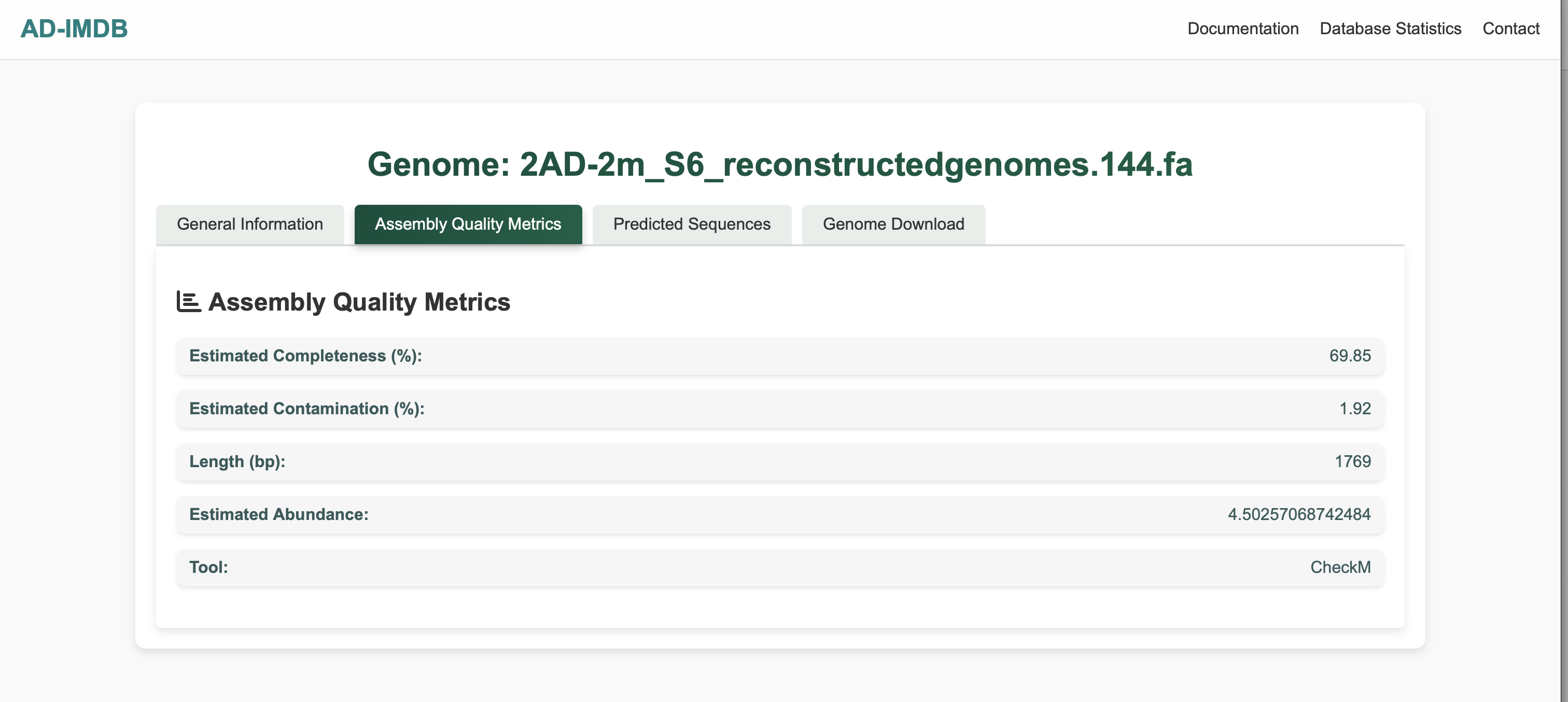Go to Database Statistics
The height and width of the screenshot is (702, 1568).
click(x=1390, y=29)
